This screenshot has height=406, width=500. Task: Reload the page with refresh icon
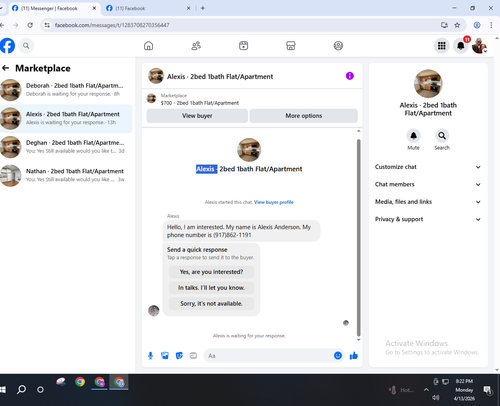click(x=30, y=25)
